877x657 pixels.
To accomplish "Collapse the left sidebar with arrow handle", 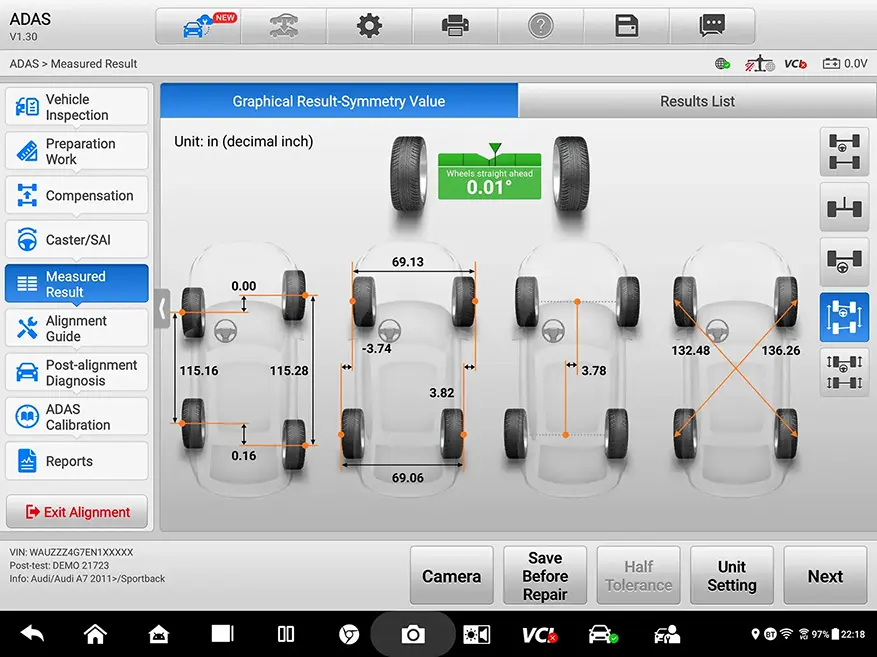I will pyautogui.click(x=162, y=309).
